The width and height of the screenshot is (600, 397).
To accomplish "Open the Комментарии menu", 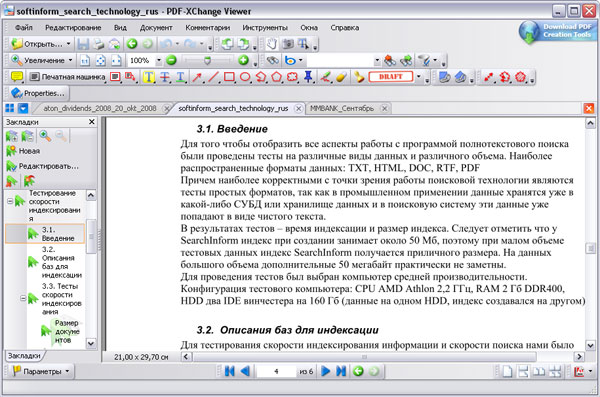I will pos(208,28).
